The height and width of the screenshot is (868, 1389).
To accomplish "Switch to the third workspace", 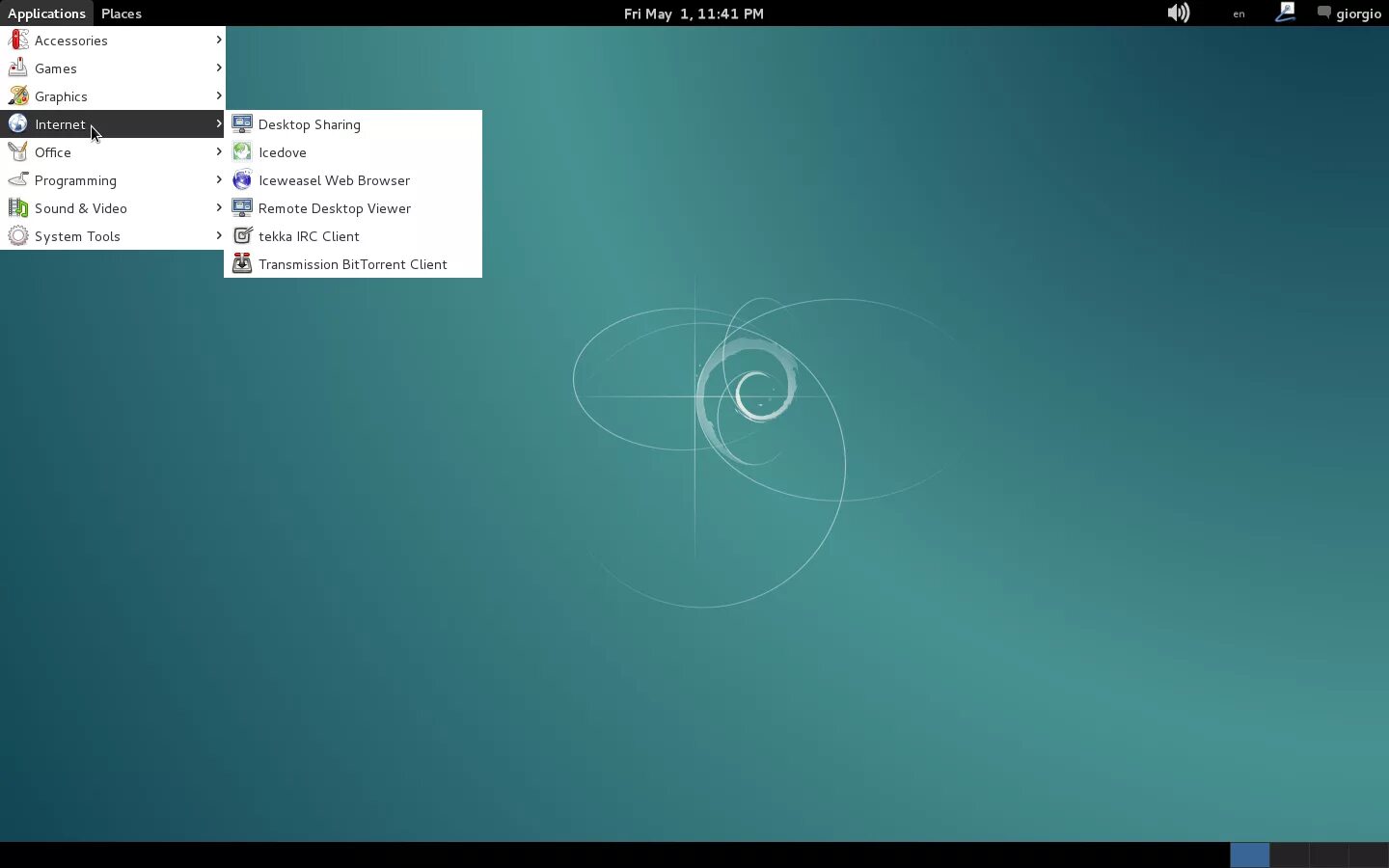I will (x=1328, y=855).
